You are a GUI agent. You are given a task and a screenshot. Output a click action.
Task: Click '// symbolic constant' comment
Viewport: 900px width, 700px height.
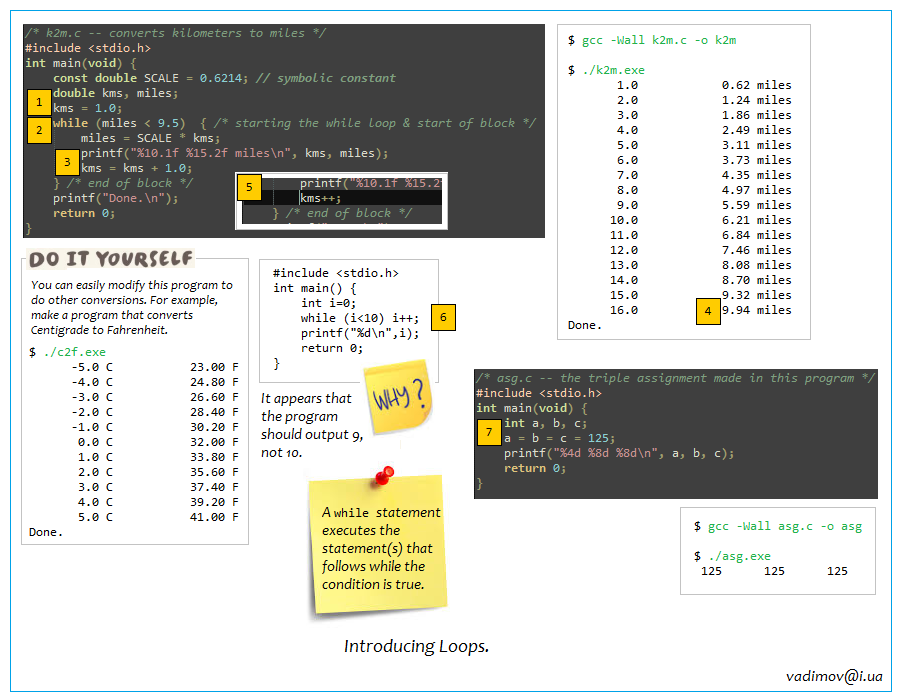[325, 78]
